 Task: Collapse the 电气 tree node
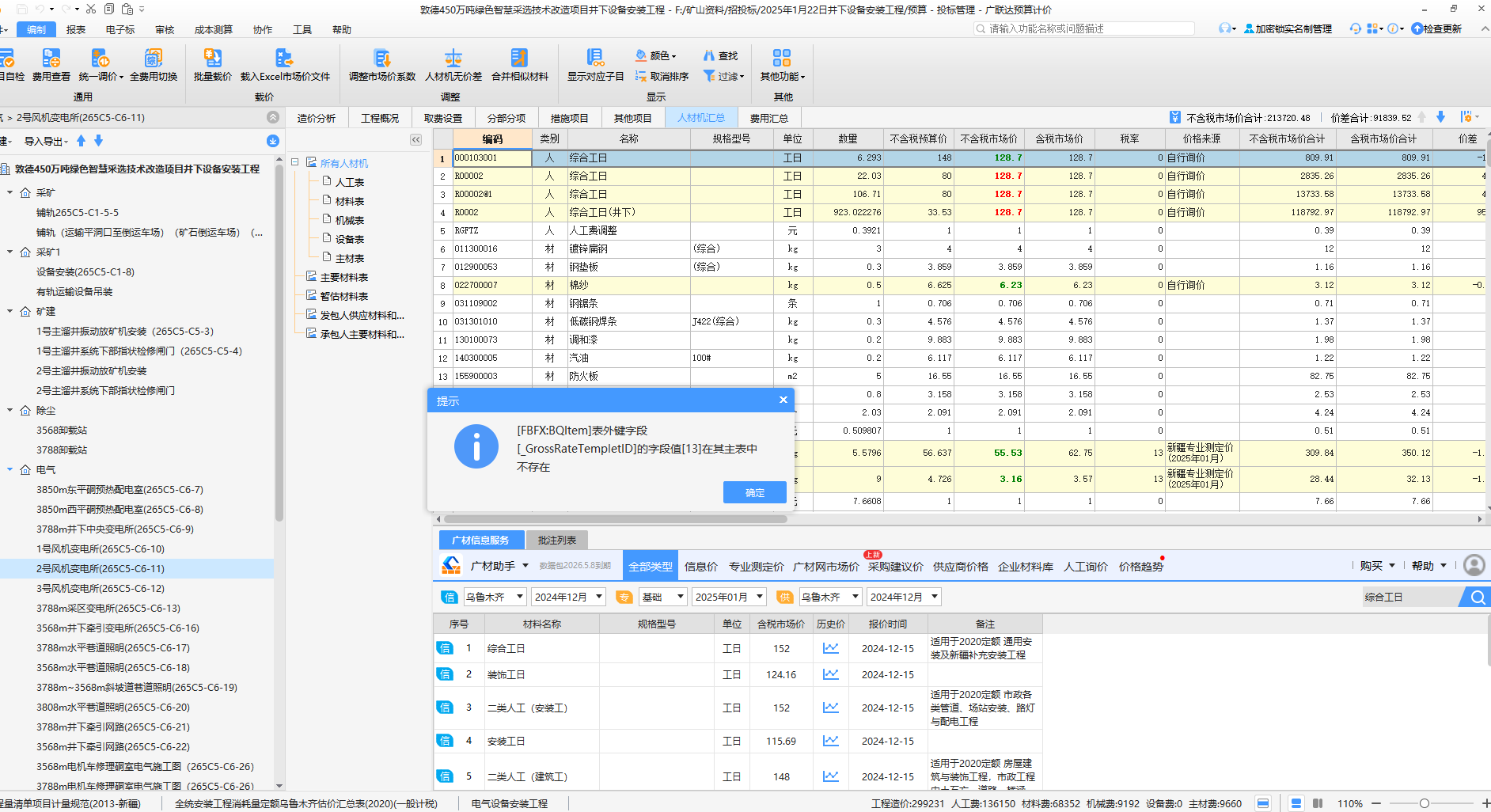10,469
